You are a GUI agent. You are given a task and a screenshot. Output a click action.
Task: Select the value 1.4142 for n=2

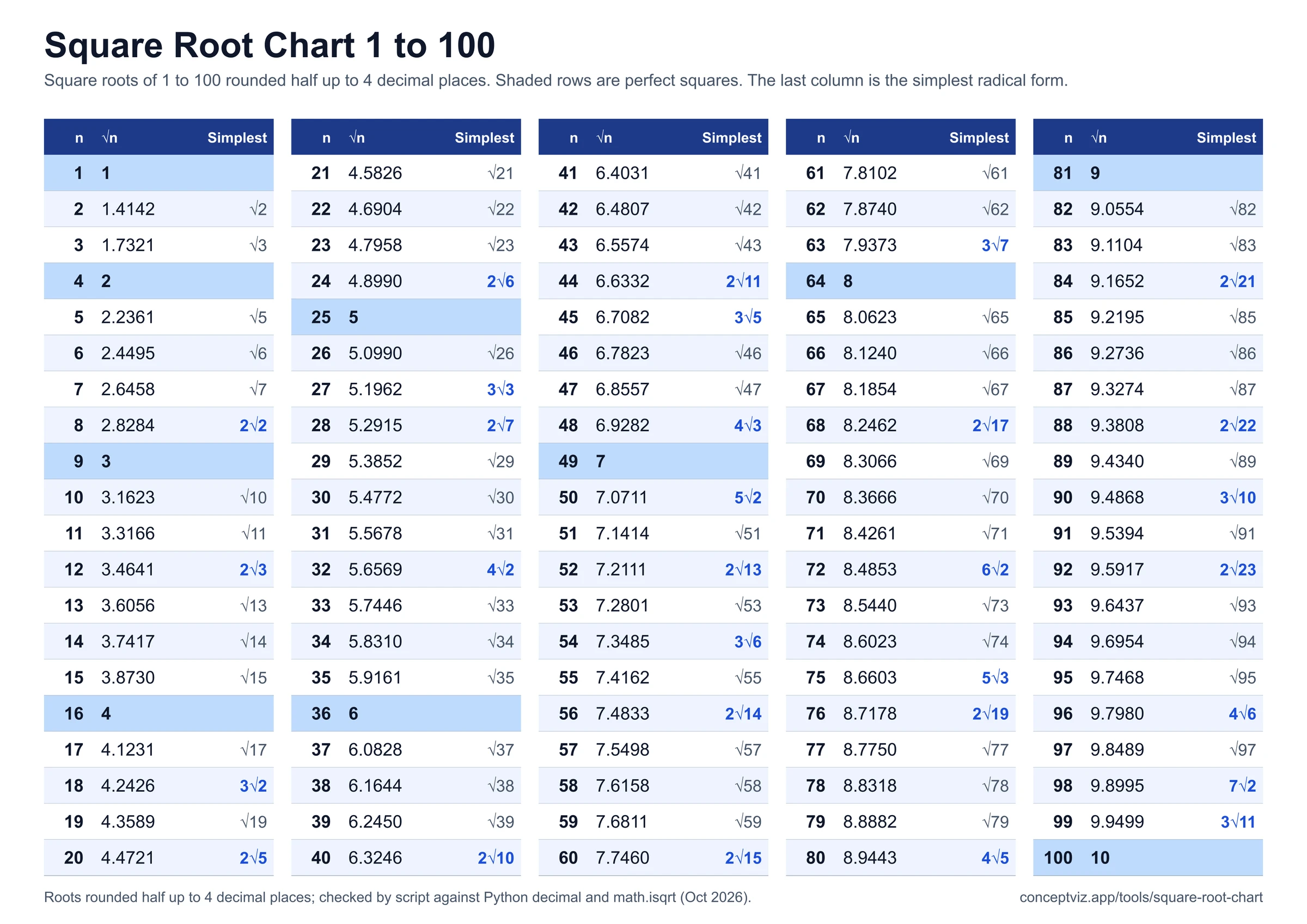(127, 209)
